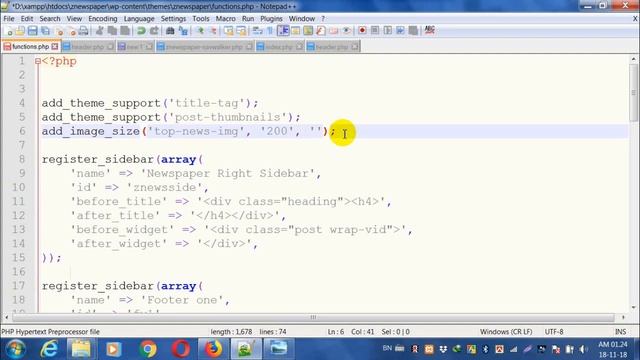Image resolution: width=640 pixels, height=360 pixels.
Task: Click the Zoom Out toolbar icon
Action: (213, 31)
